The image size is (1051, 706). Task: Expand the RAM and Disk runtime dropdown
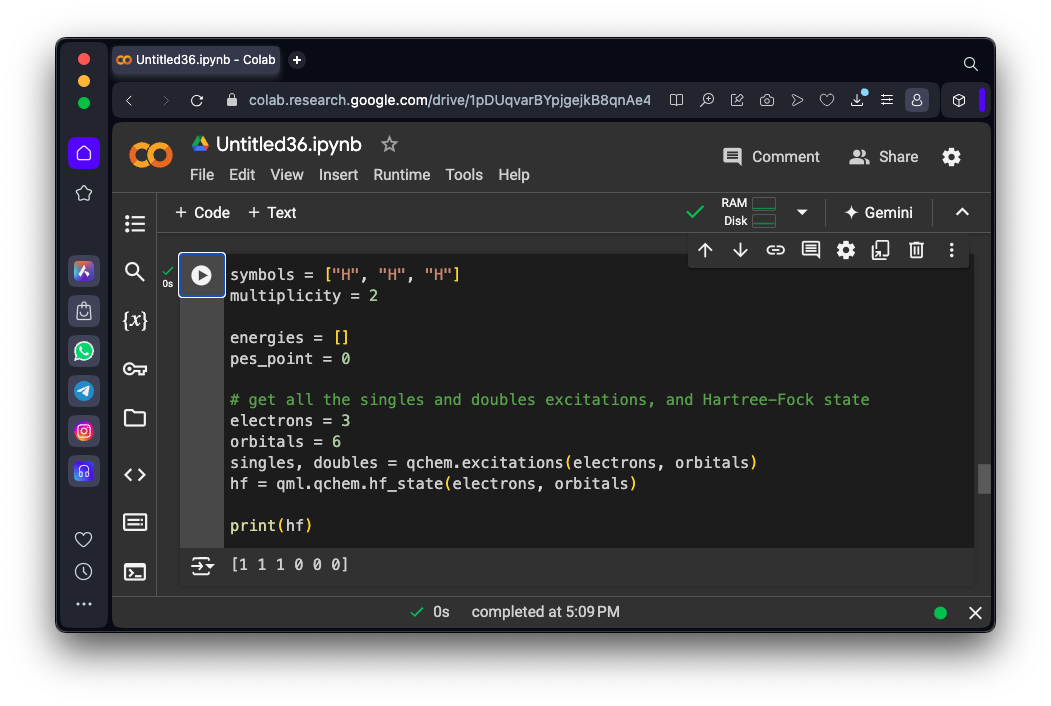(802, 212)
